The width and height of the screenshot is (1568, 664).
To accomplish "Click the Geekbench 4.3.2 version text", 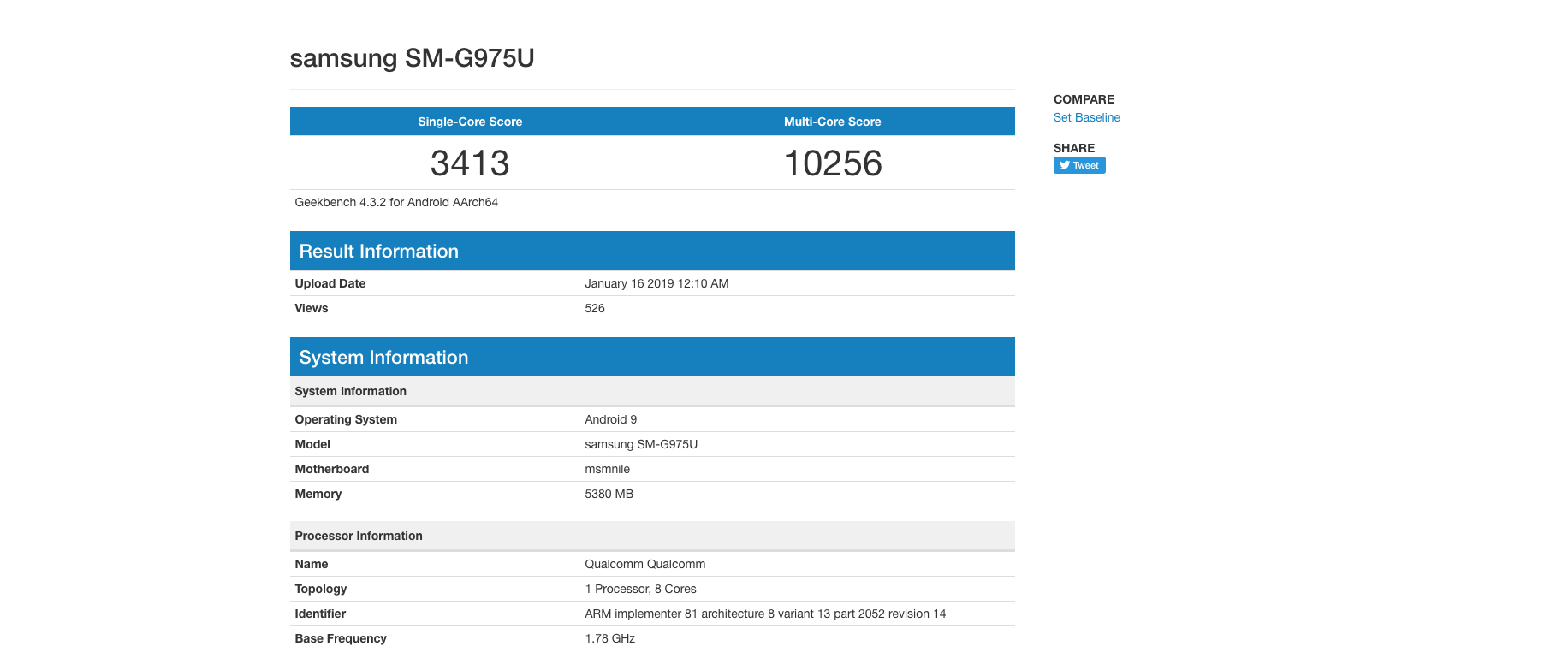I will (396, 202).
